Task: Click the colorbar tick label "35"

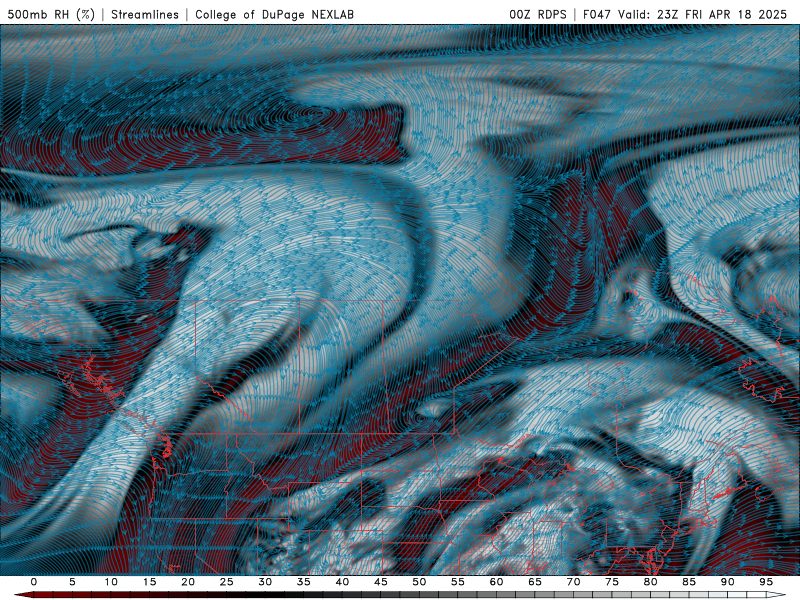Action: coord(304,582)
